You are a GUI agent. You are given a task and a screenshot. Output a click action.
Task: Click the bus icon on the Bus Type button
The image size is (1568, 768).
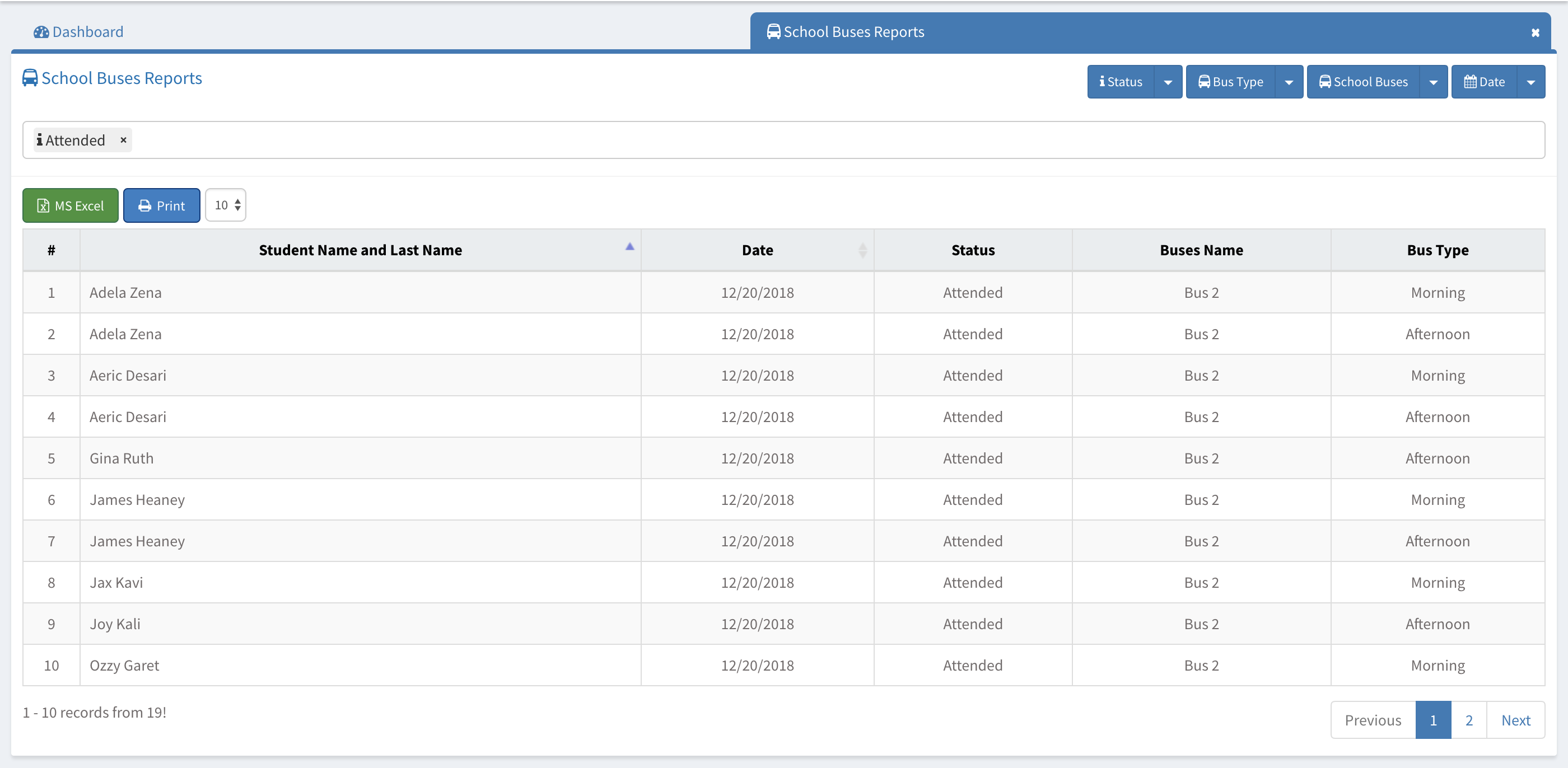click(1203, 81)
